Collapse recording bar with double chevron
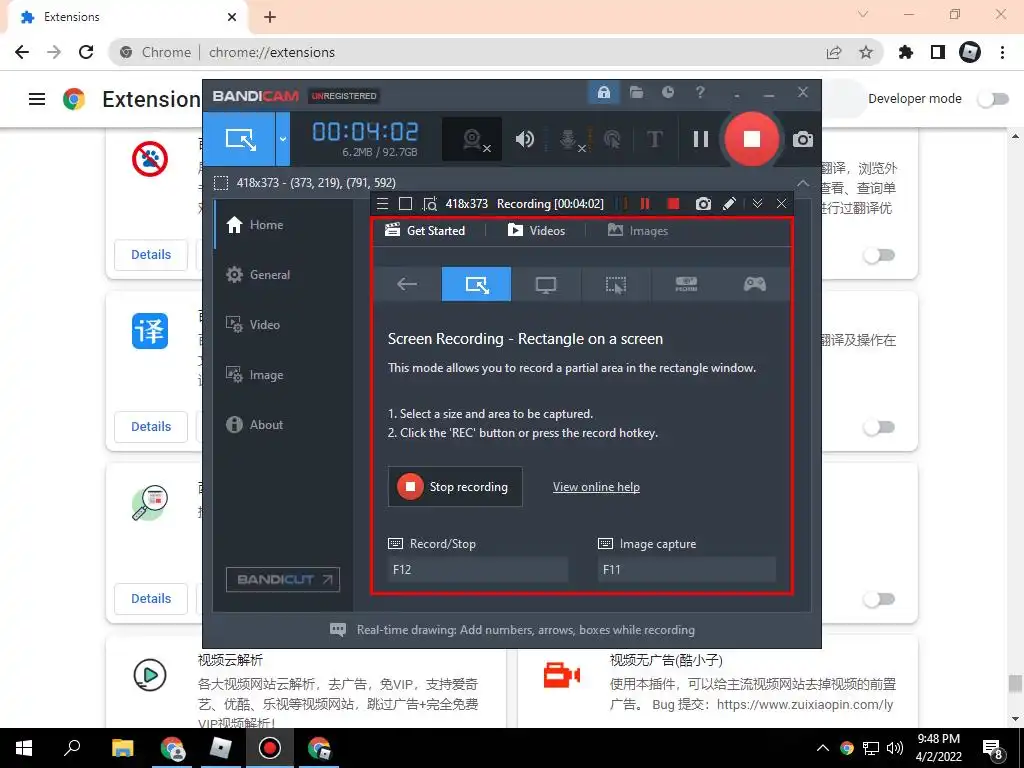1024x768 pixels. click(758, 204)
